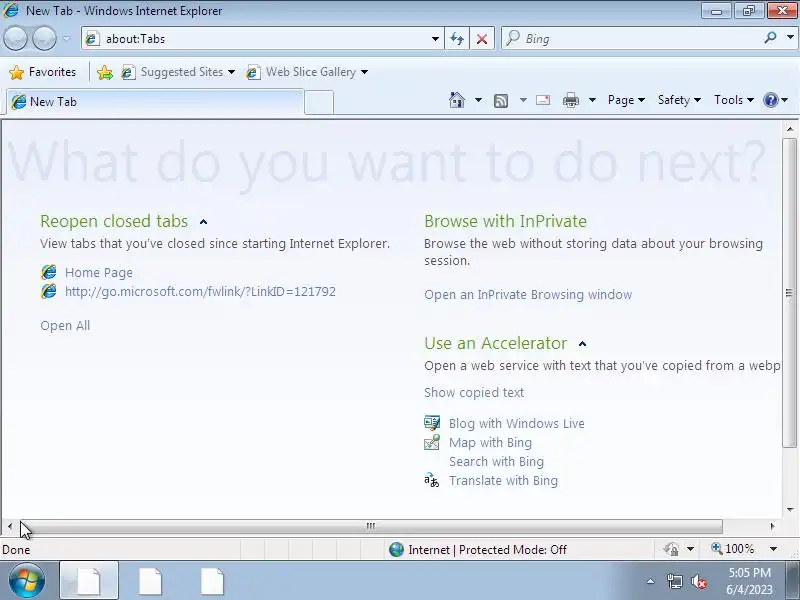
Task: Click the Print icon
Action: [x=570, y=101]
